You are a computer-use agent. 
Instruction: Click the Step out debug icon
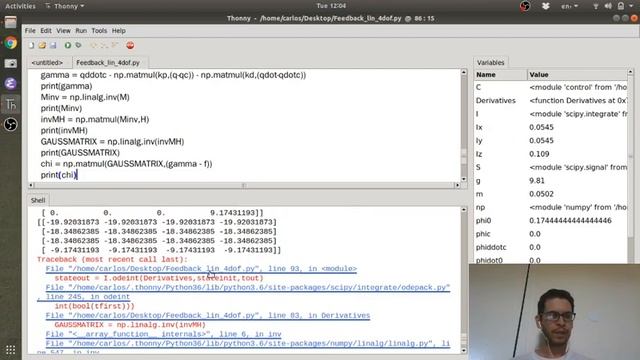(x=115, y=45)
